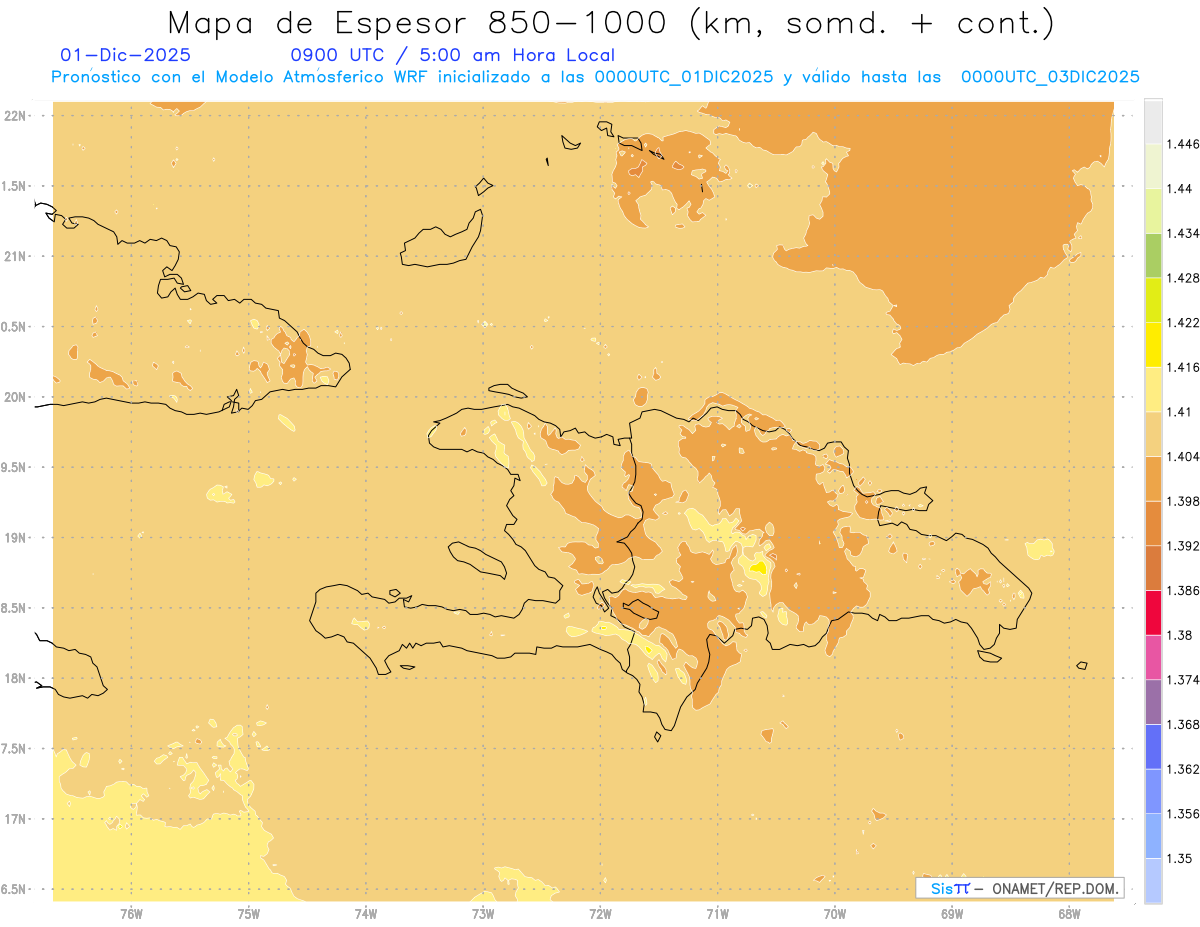Click the "22N" latitude label

coord(15,116)
